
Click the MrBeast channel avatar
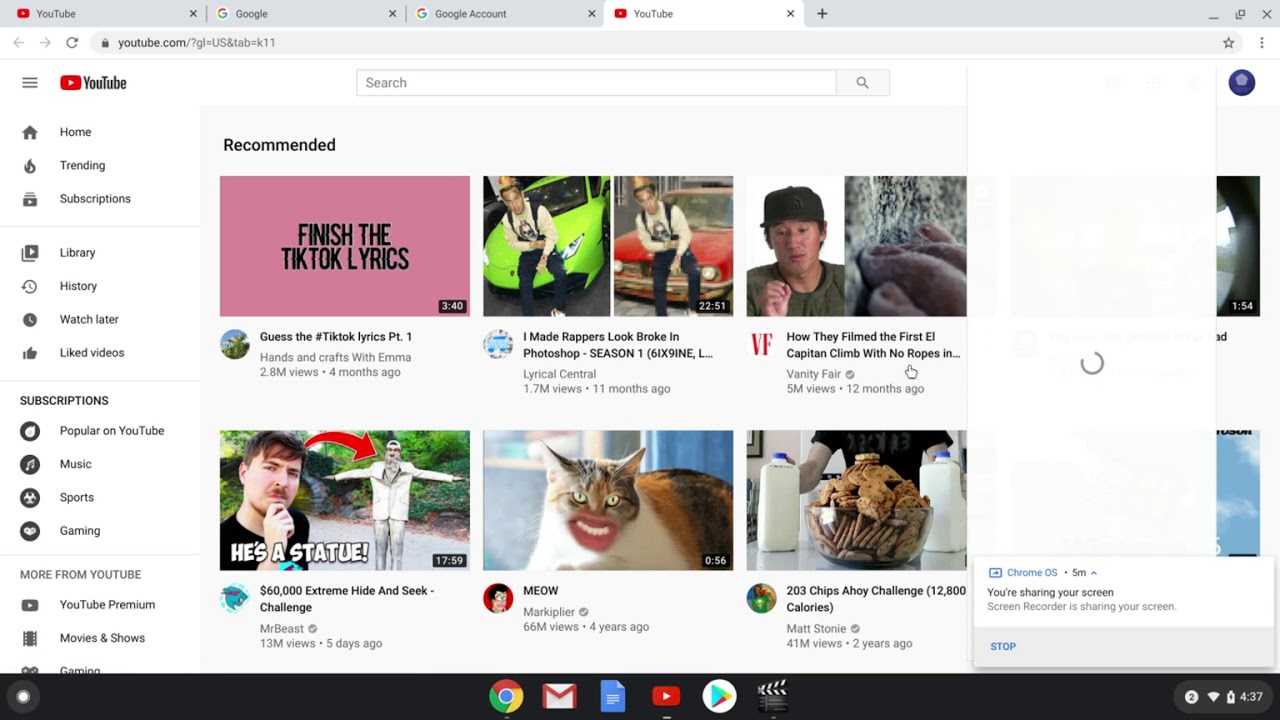tap(235, 598)
